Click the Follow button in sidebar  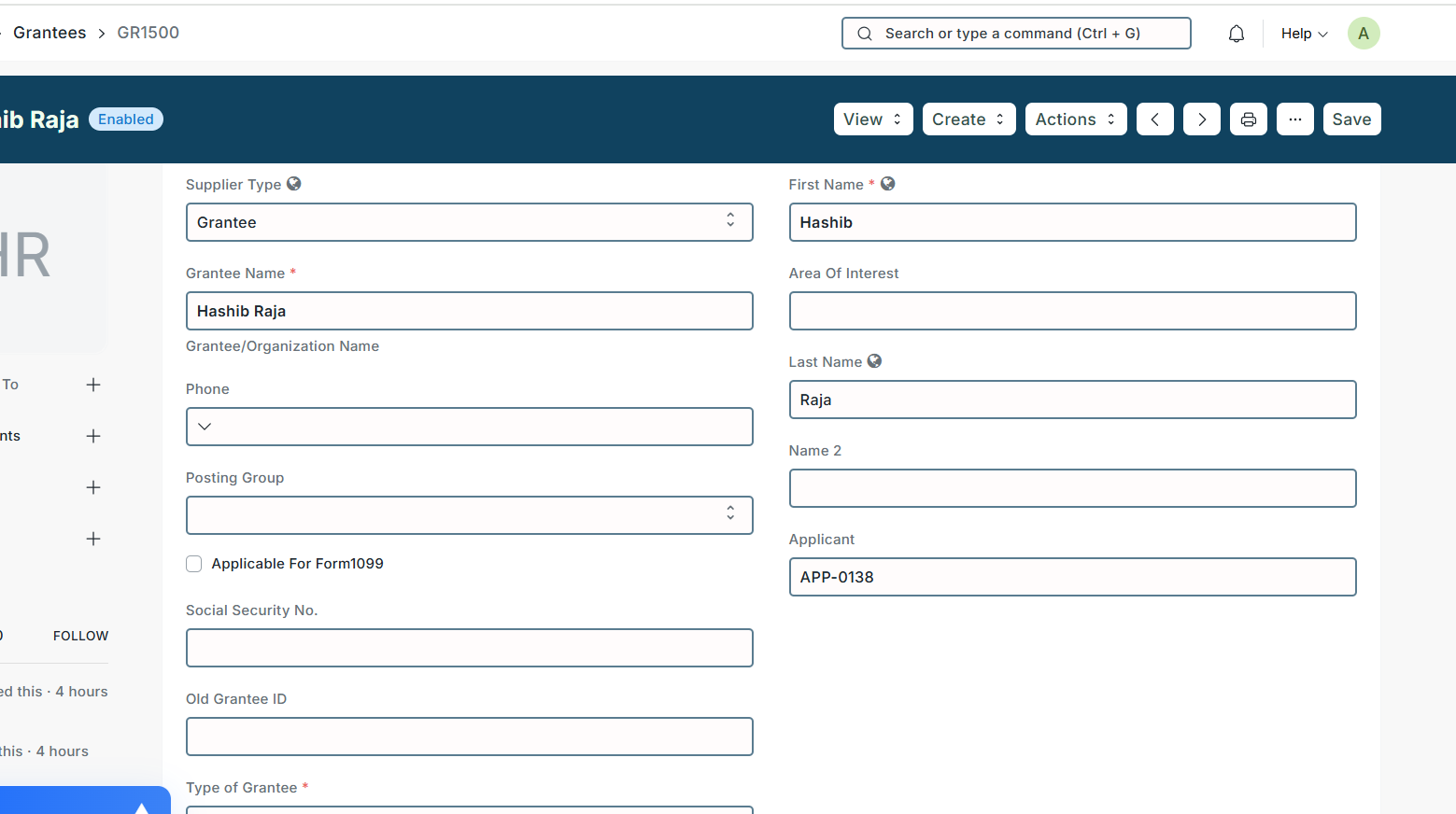click(80, 636)
